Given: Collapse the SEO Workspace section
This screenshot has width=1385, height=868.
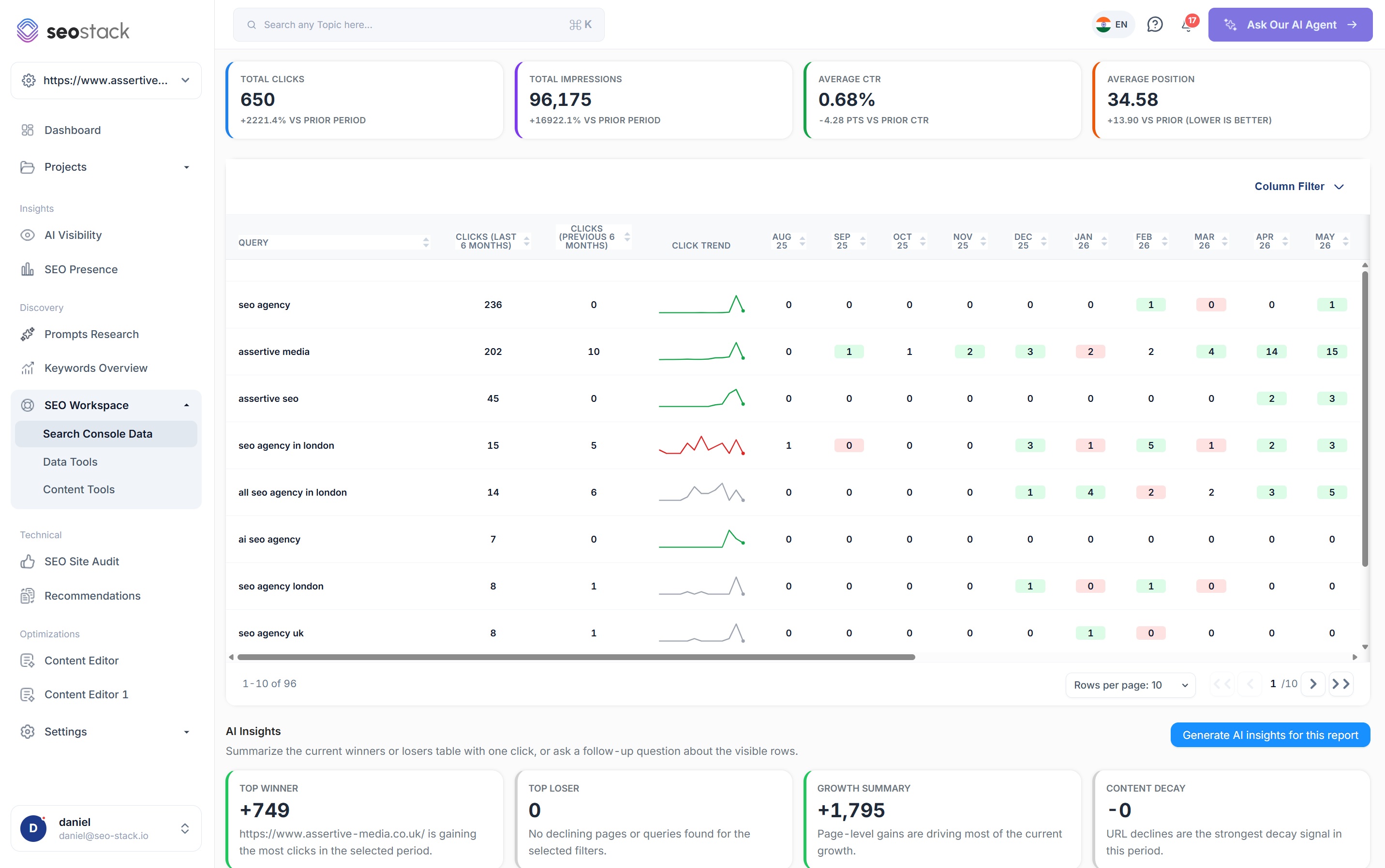Looking at the screenshot, I should pyautogui.click(x=186, y=405).
